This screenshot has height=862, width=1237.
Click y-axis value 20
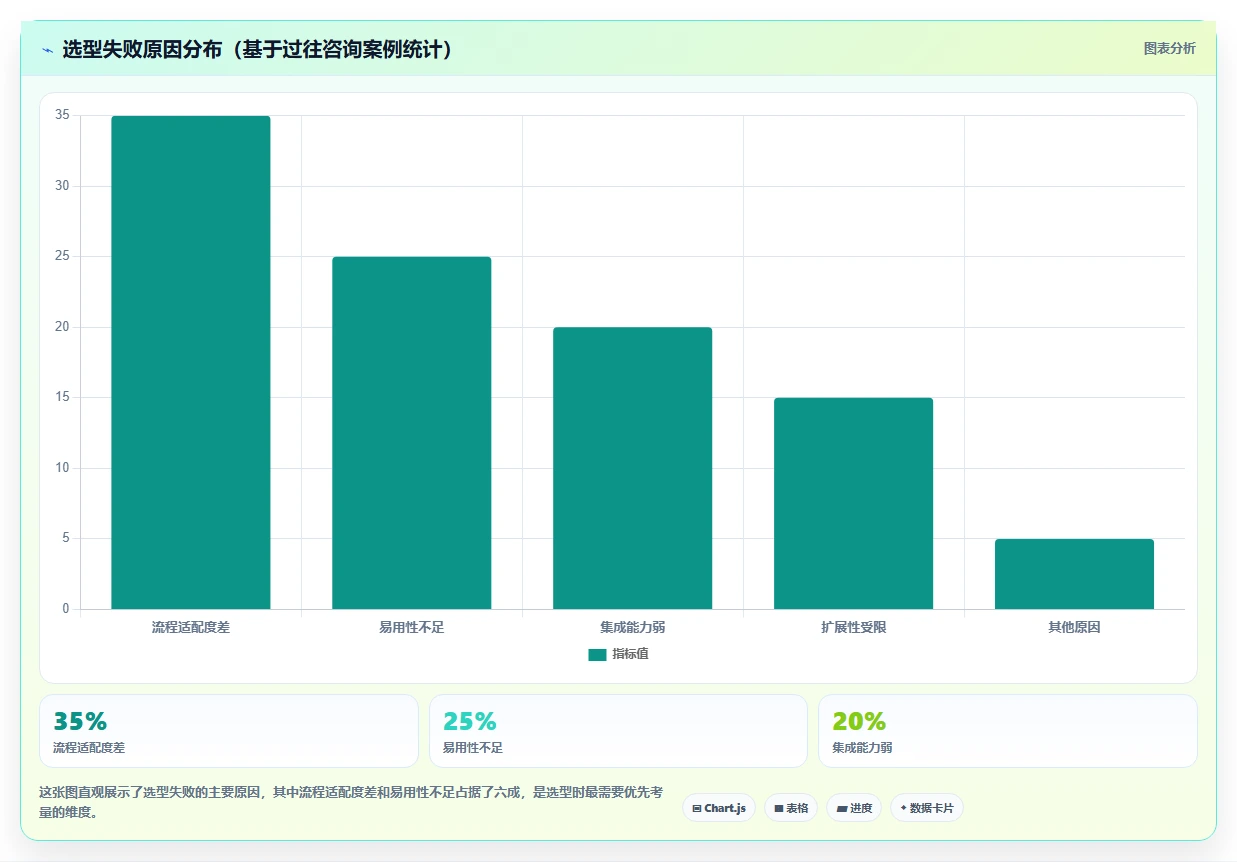click(62, 327)
